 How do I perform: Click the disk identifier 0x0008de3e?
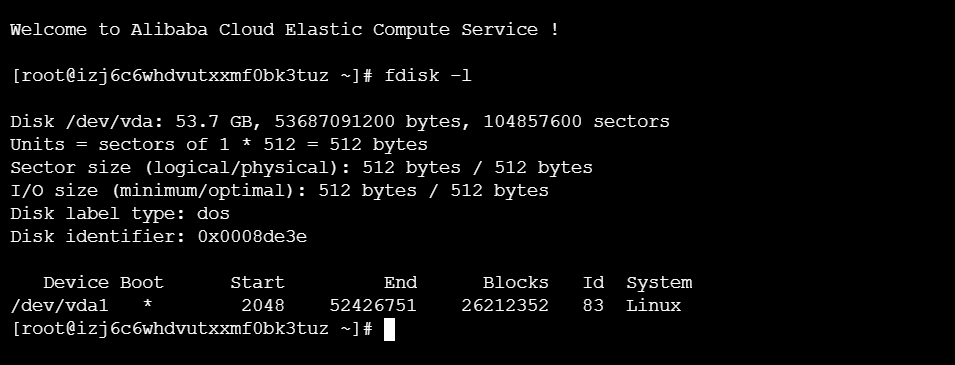click(x=252, y=237)
